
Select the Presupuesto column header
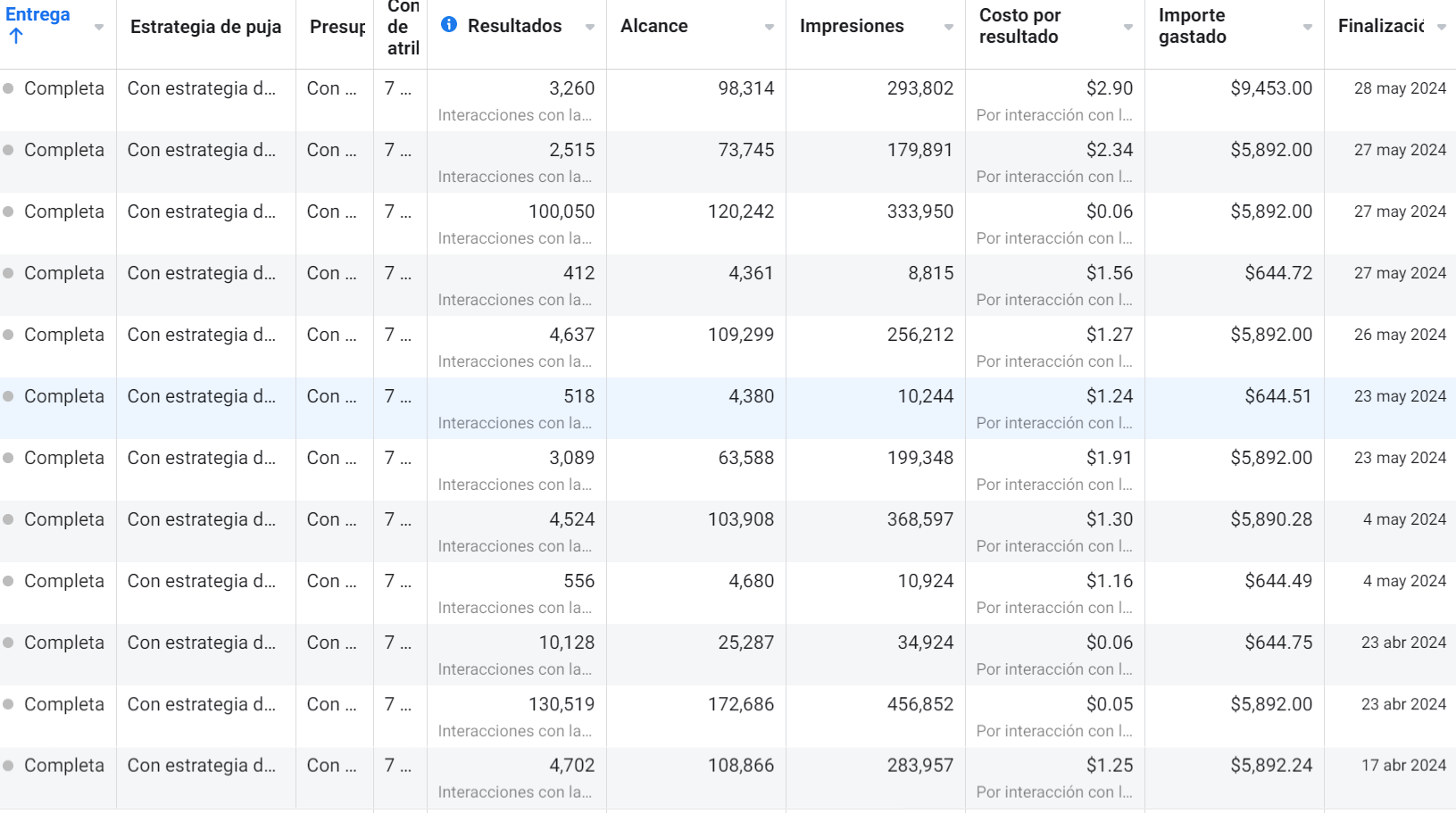337,27
